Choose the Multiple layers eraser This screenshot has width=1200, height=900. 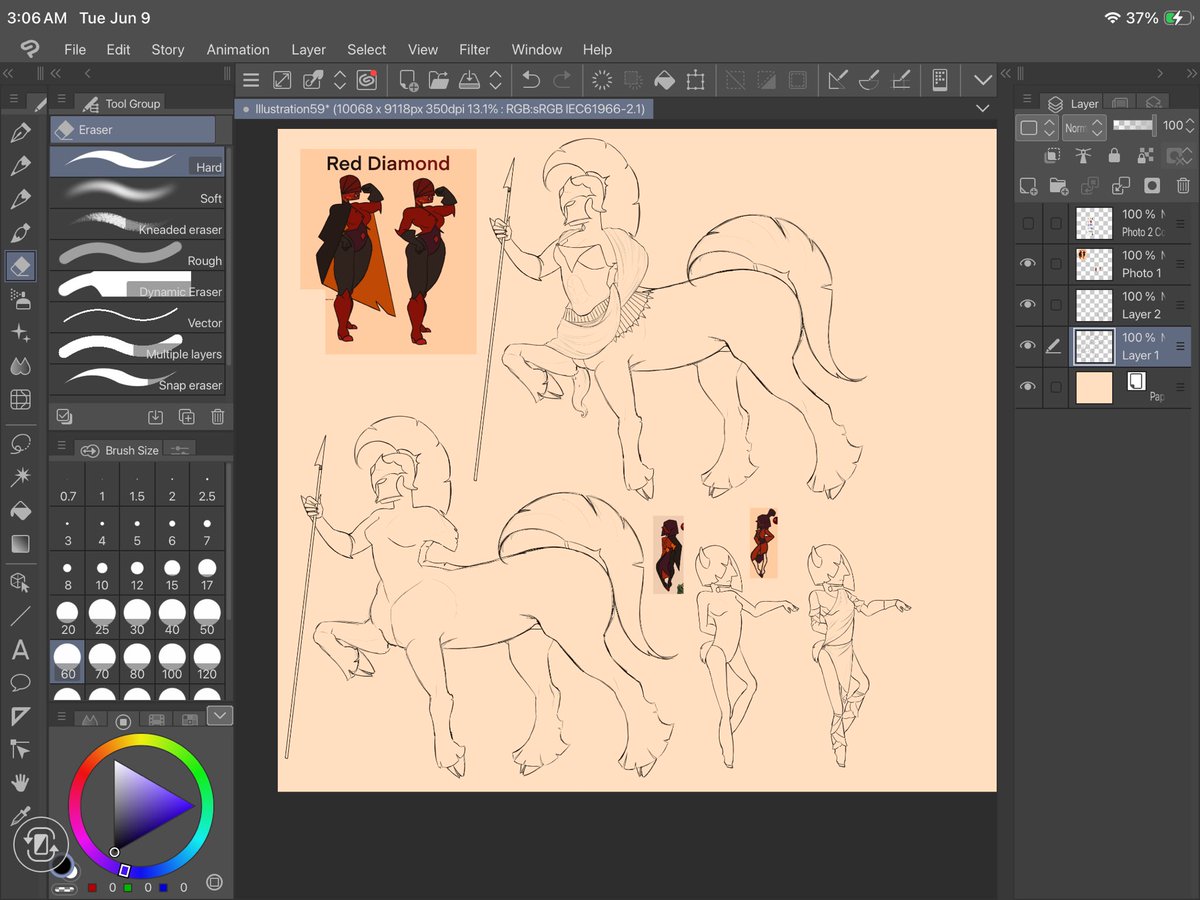pyautogui.click(x=138, y=348)
